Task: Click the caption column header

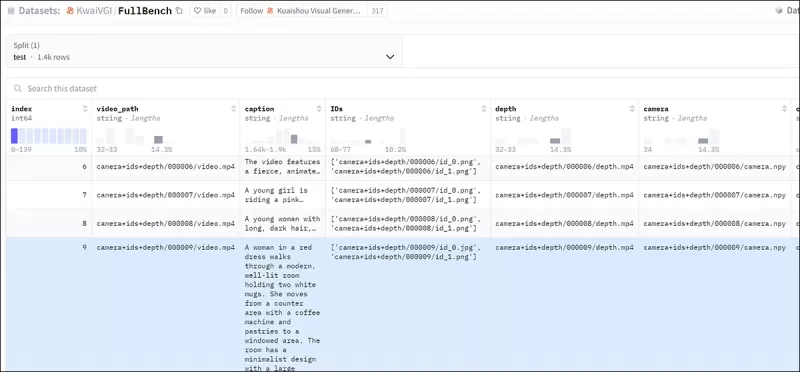Action: click(260, 109)
